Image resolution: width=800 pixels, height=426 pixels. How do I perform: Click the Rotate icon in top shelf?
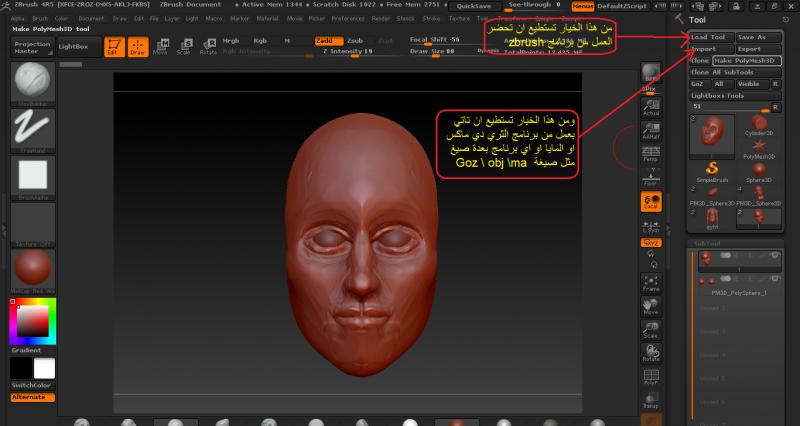click(x=208, y=46)
